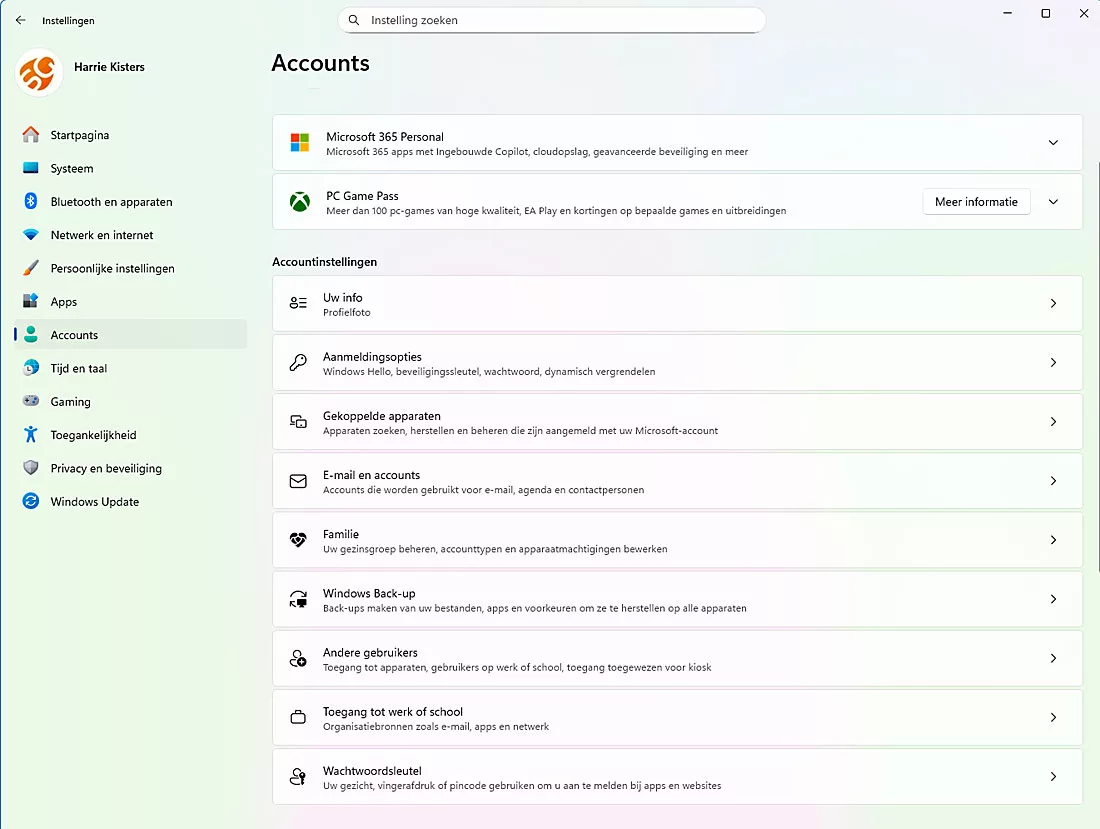Click the Harrie Kisters profile picture
The image size is (1100, 829).
pos(40,73)
